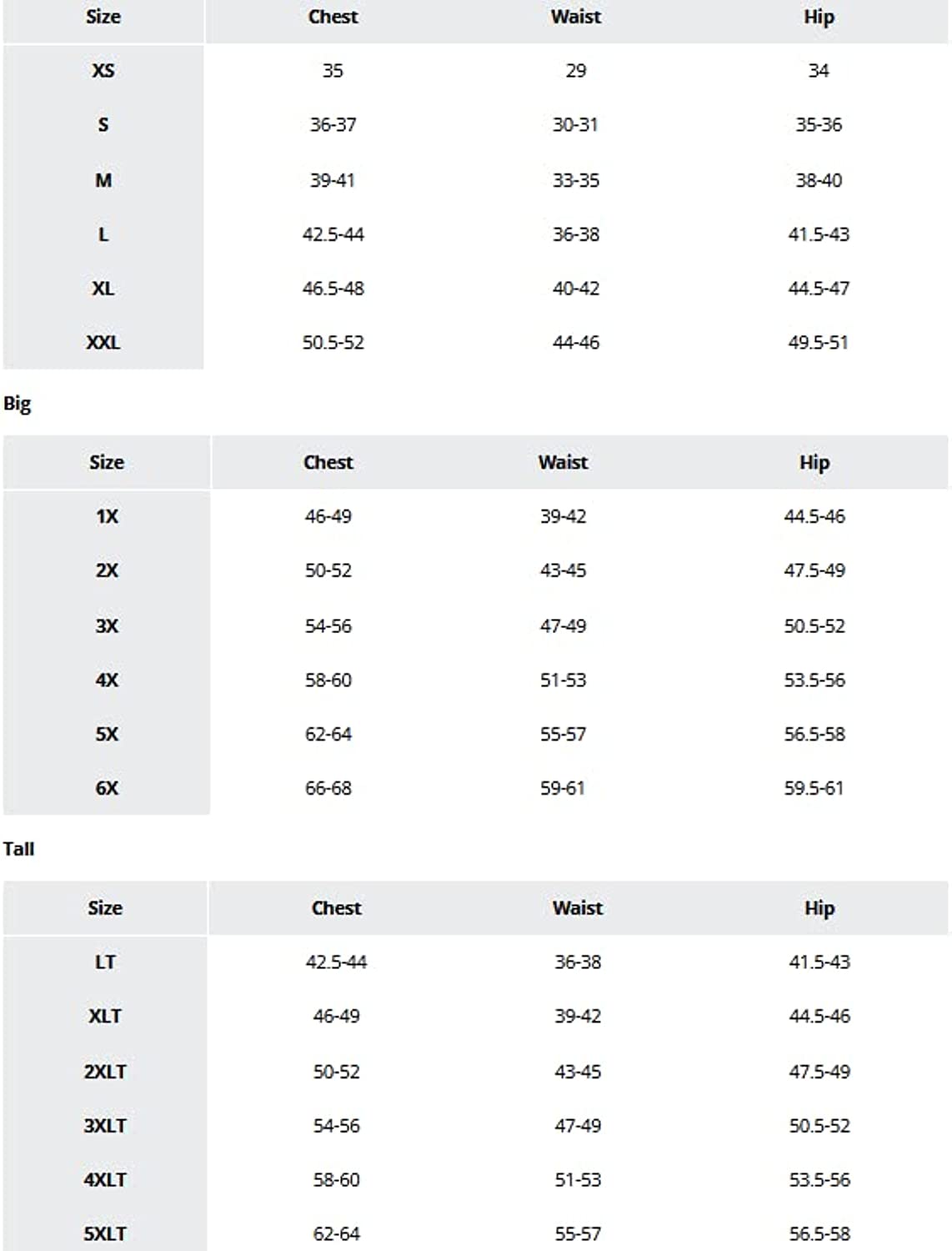Click the 2XLT size label
This screenshot has width=952, height=1251.
(105, 1072)
